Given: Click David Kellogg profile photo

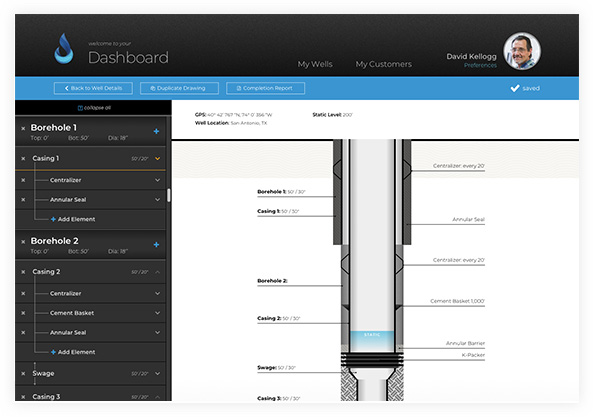Looking at the screenshot, I should tap(522, 51).
